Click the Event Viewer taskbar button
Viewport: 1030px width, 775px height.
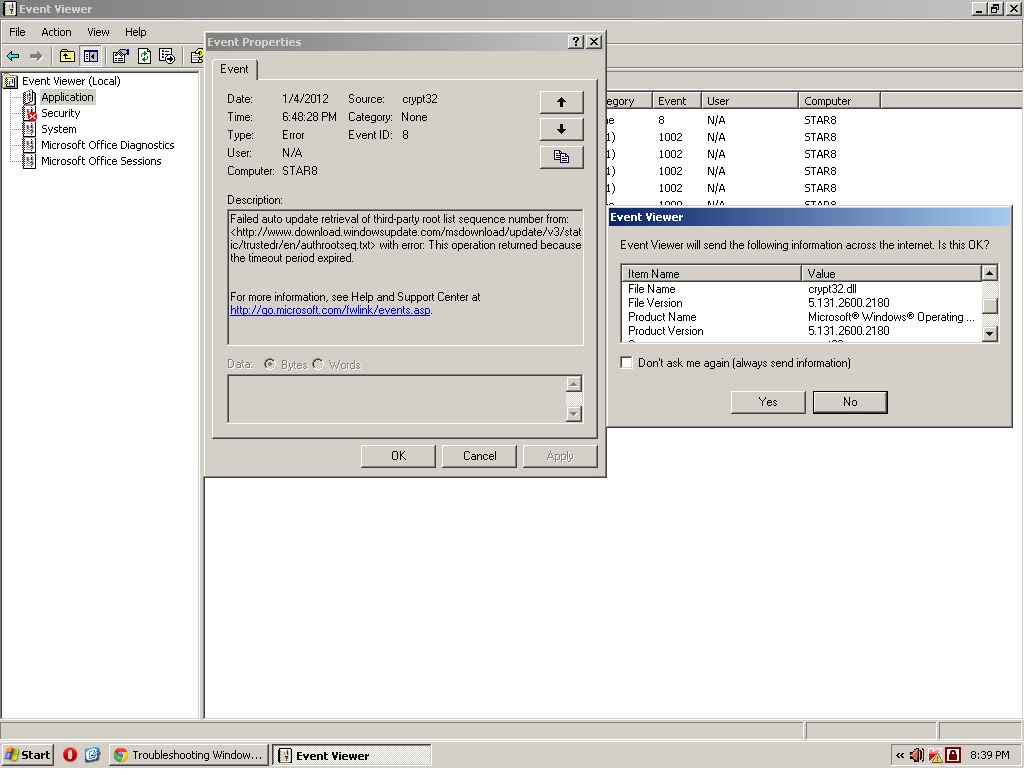351,755
